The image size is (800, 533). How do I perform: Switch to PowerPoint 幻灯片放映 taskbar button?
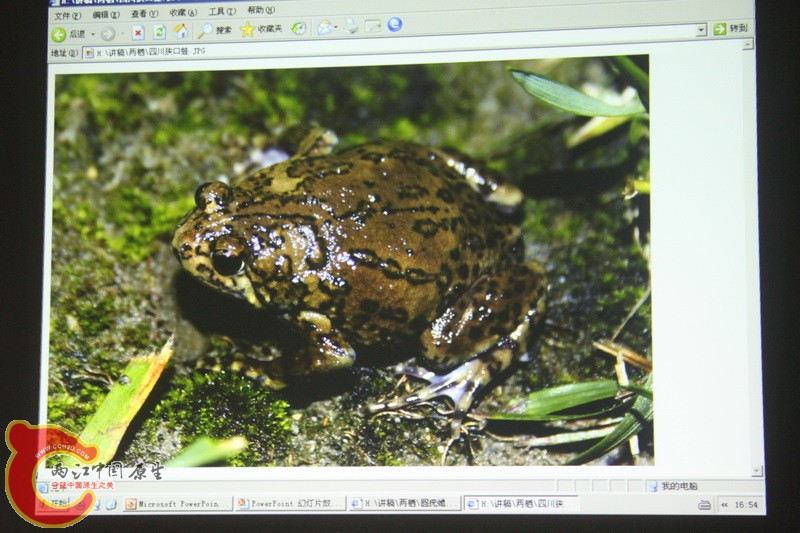pos(291,503)
